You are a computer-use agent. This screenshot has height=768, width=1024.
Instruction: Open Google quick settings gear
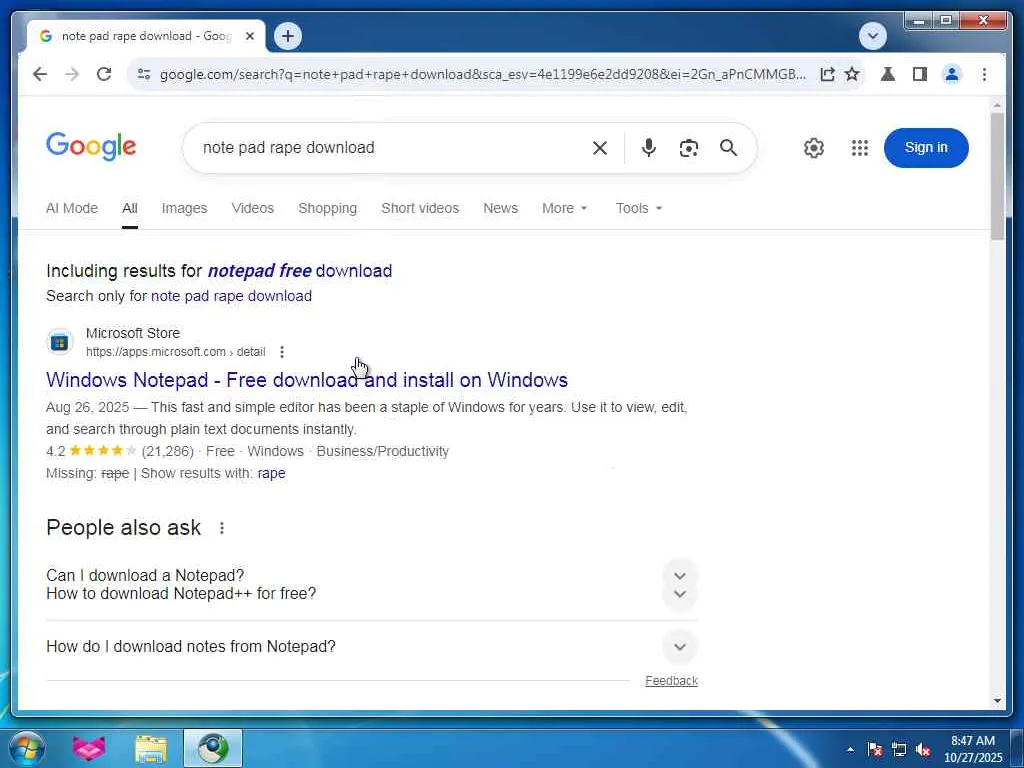pos(814,148)
